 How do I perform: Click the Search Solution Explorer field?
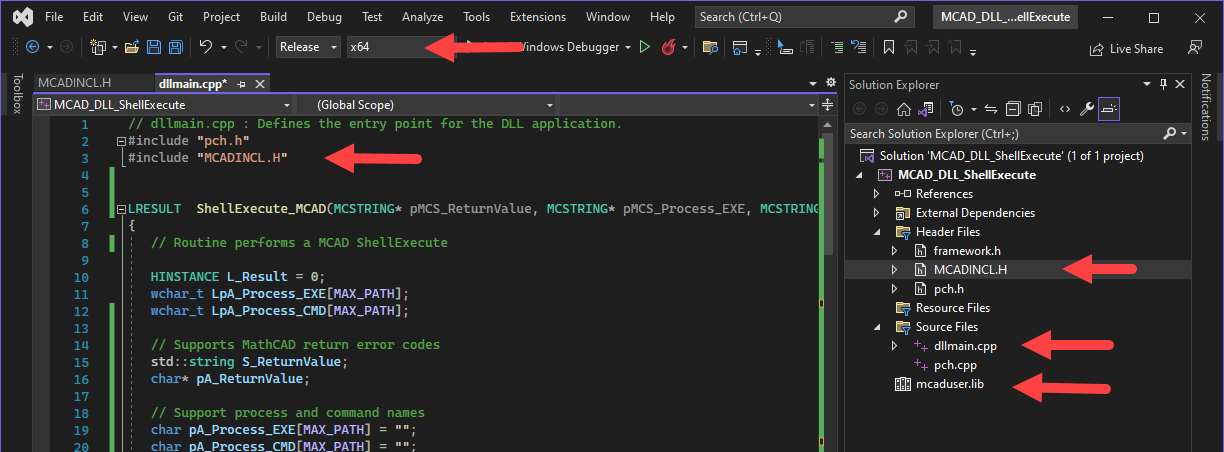(x=1000, y=134)
